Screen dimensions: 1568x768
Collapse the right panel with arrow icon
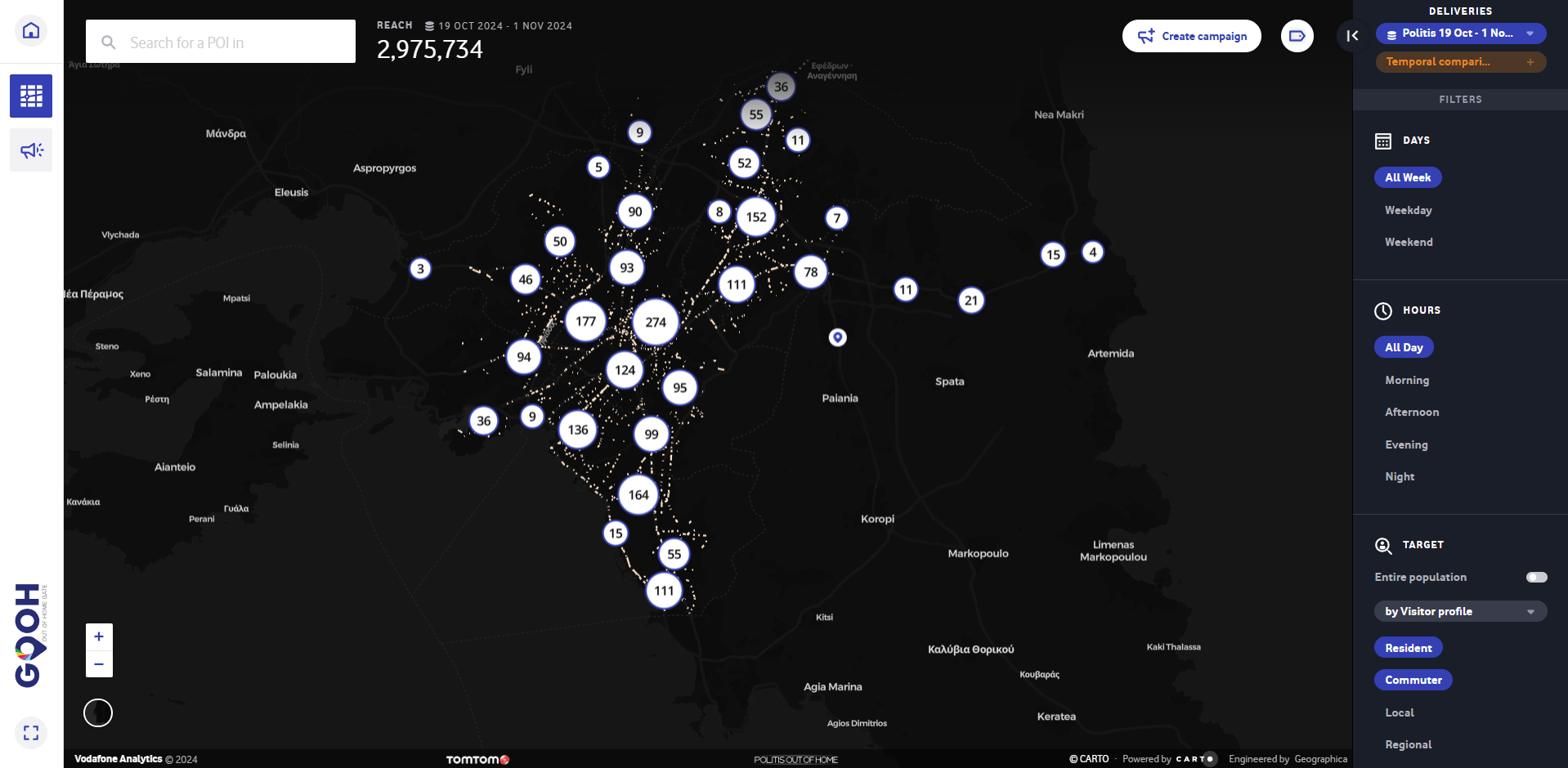click(x=1352, y=36)
